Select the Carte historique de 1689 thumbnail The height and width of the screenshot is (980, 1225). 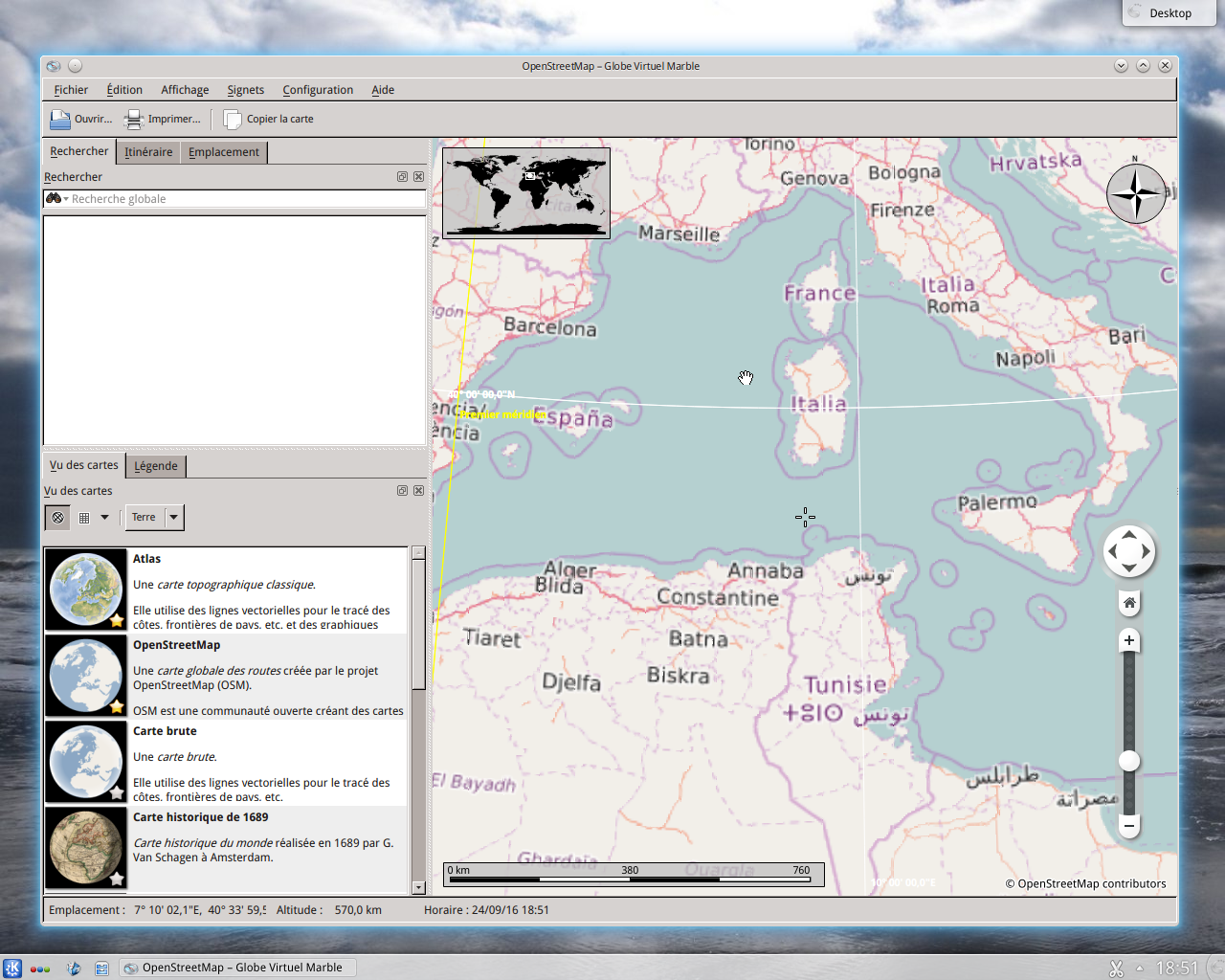click(x=86, y=848)
